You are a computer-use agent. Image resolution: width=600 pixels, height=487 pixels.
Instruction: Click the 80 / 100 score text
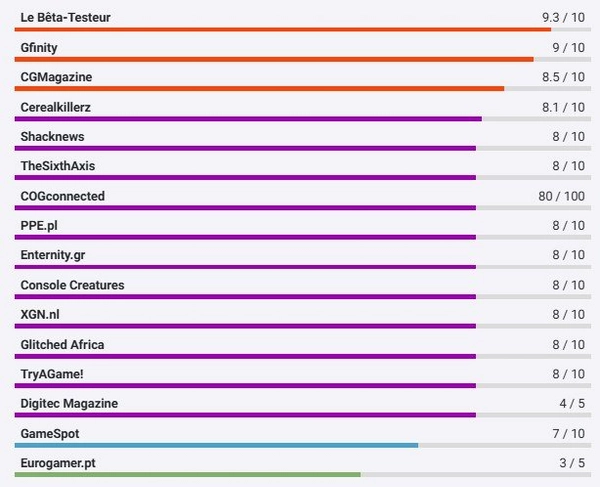point(561,196)
